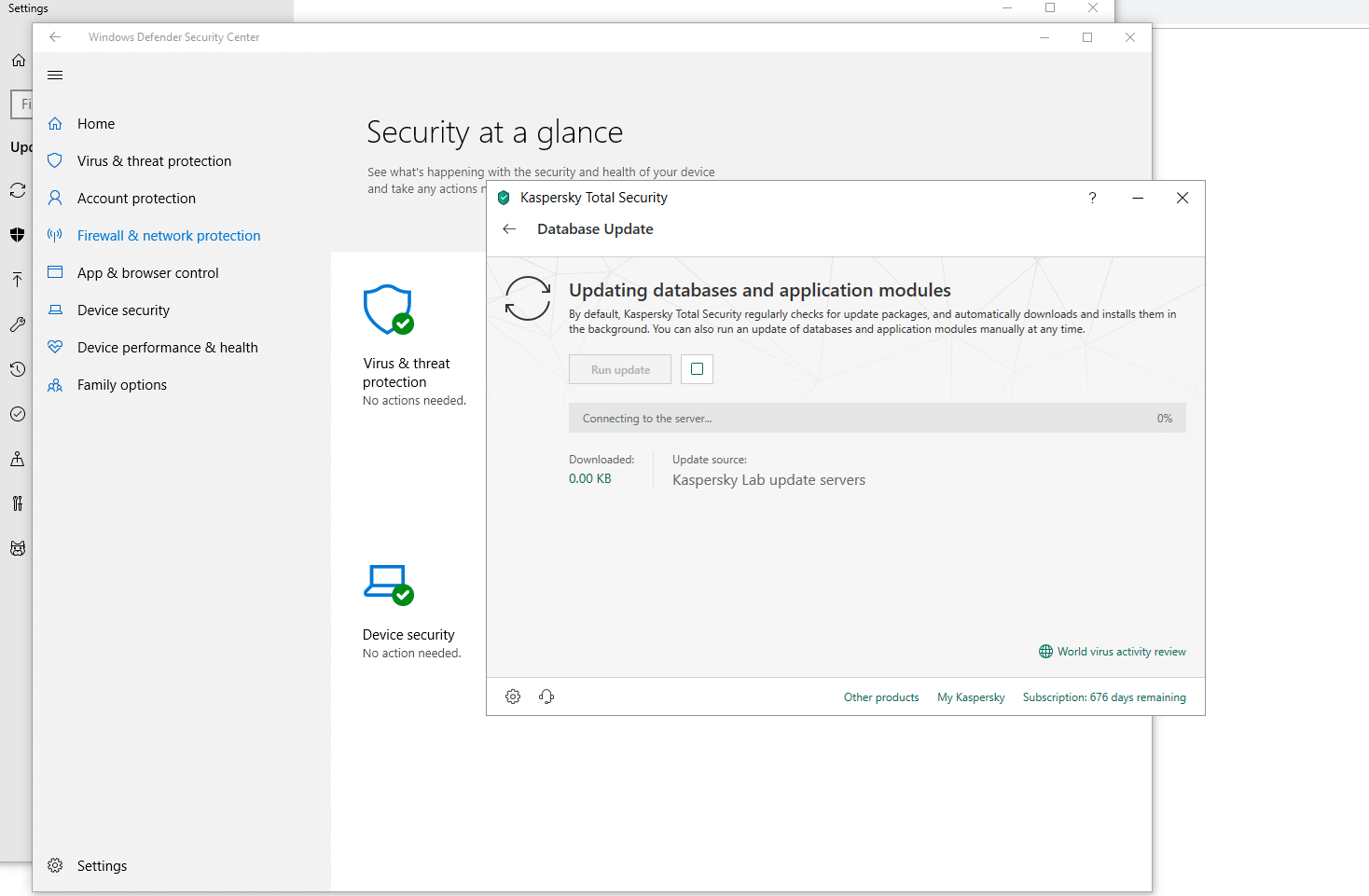Viewport: 1369px width, 896px height.
Task: Open Kaspersky support headset icon
Action: (x=546, y=696)
